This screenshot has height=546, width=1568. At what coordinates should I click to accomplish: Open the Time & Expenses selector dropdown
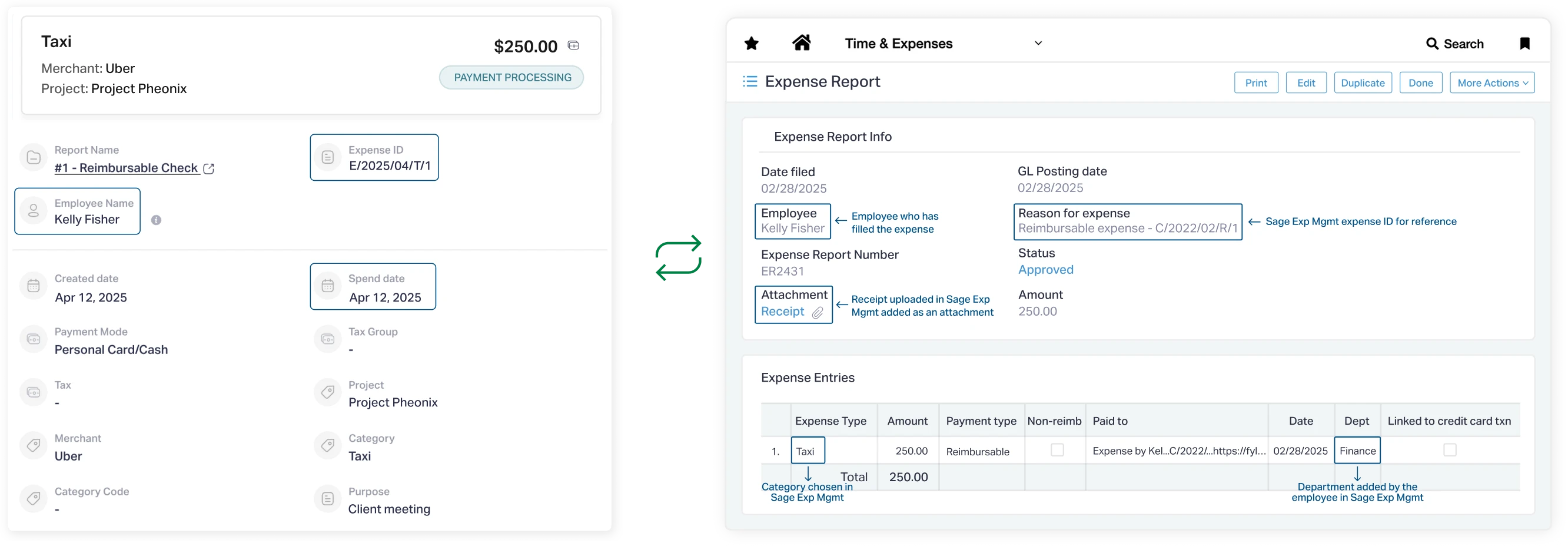click(x=1038, y=43)
